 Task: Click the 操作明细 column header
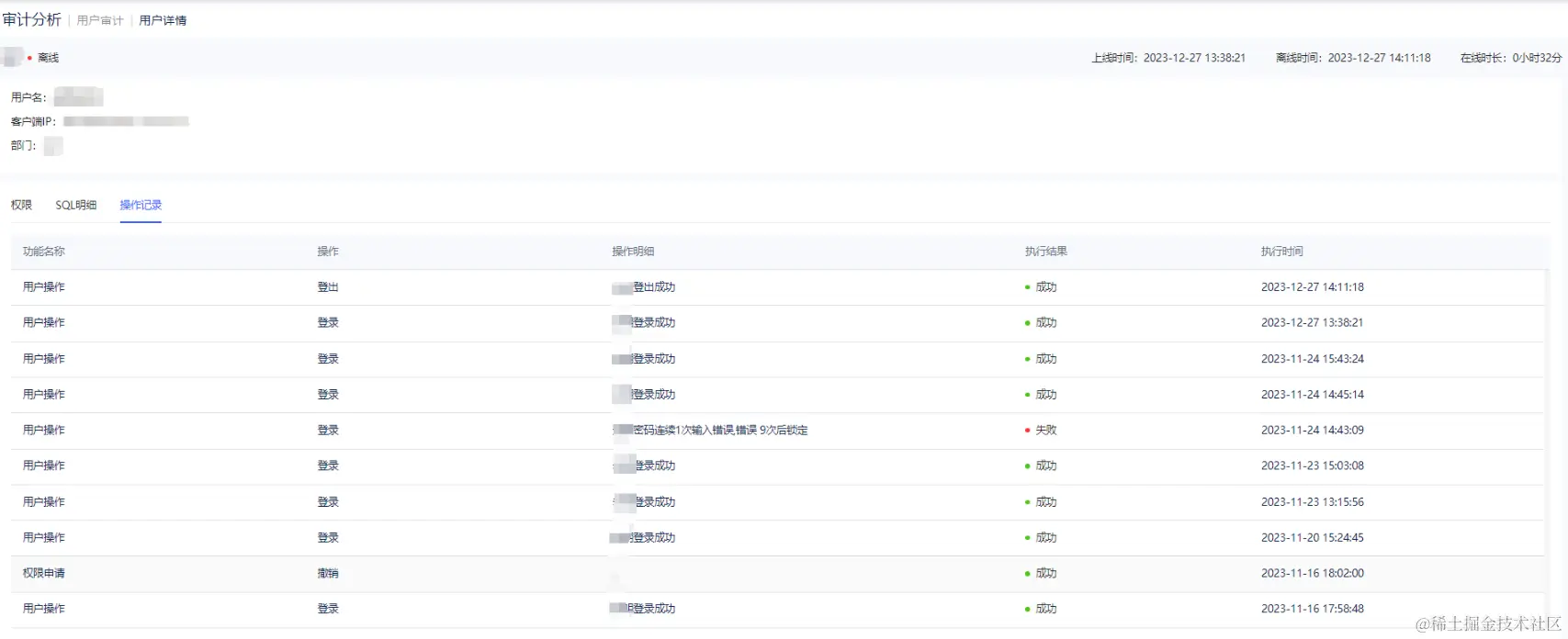[x=633, y=252]
